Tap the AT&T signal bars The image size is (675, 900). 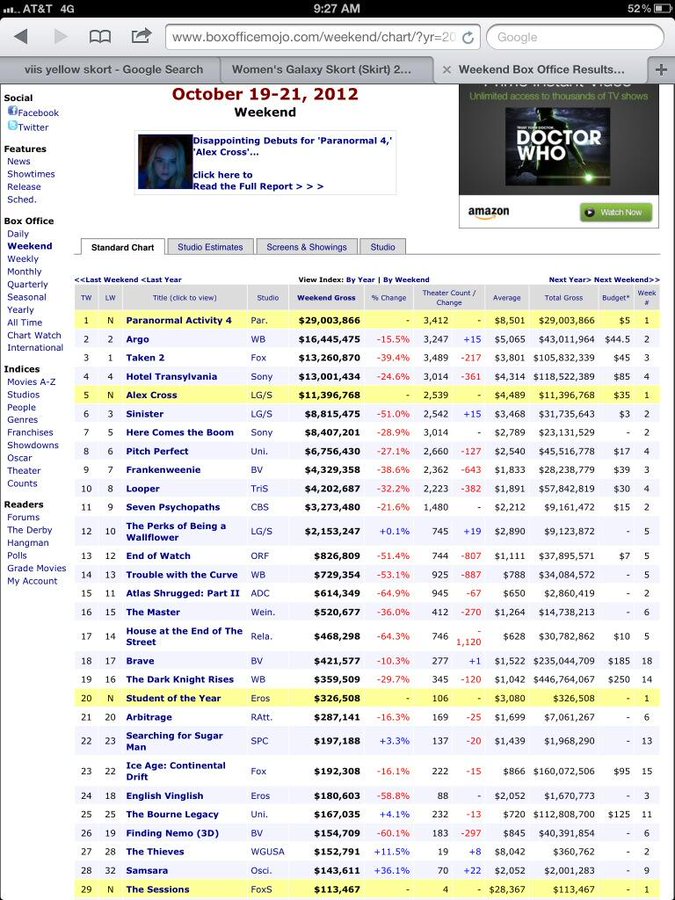(x=11, y=9)
